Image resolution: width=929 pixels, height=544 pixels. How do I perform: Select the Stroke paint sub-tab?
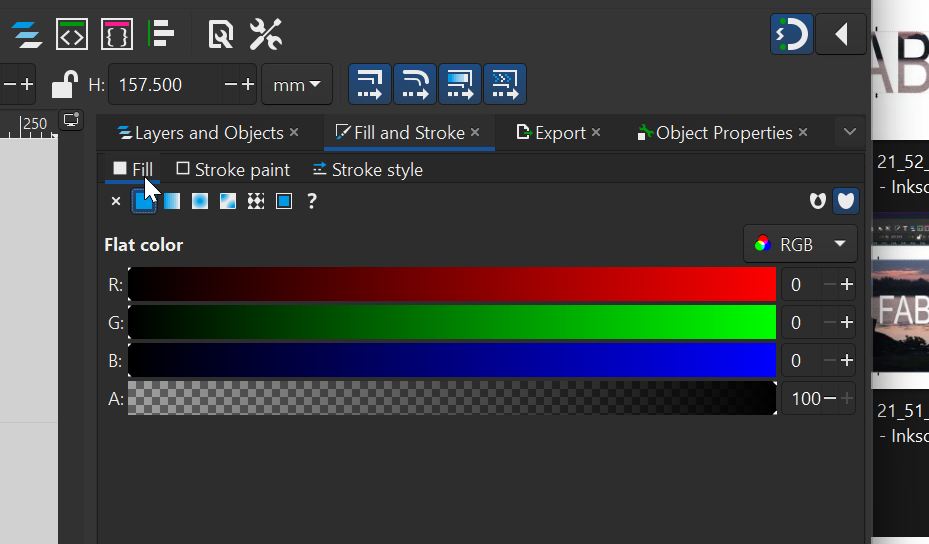(233, 170)
